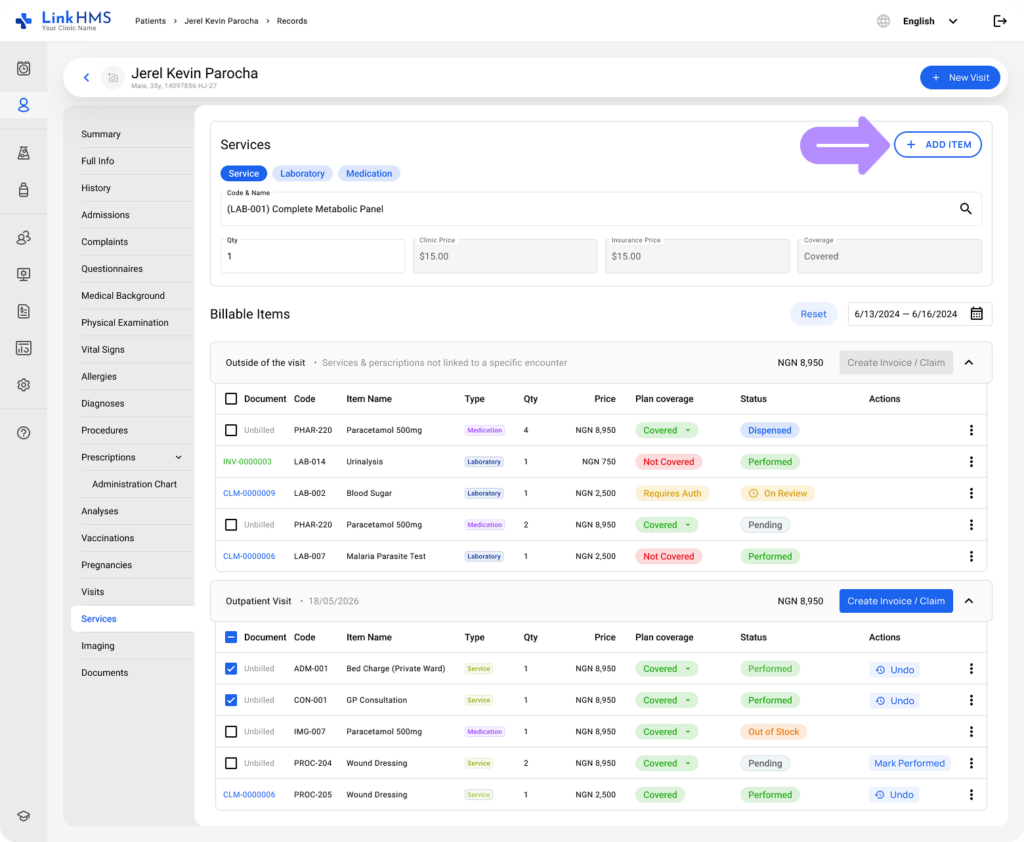The height and width of the screenshot is (842, 1024).
Task: Click Create Invoice / Claim for Outpatient Visit
Action: click(x=896, y=601)
